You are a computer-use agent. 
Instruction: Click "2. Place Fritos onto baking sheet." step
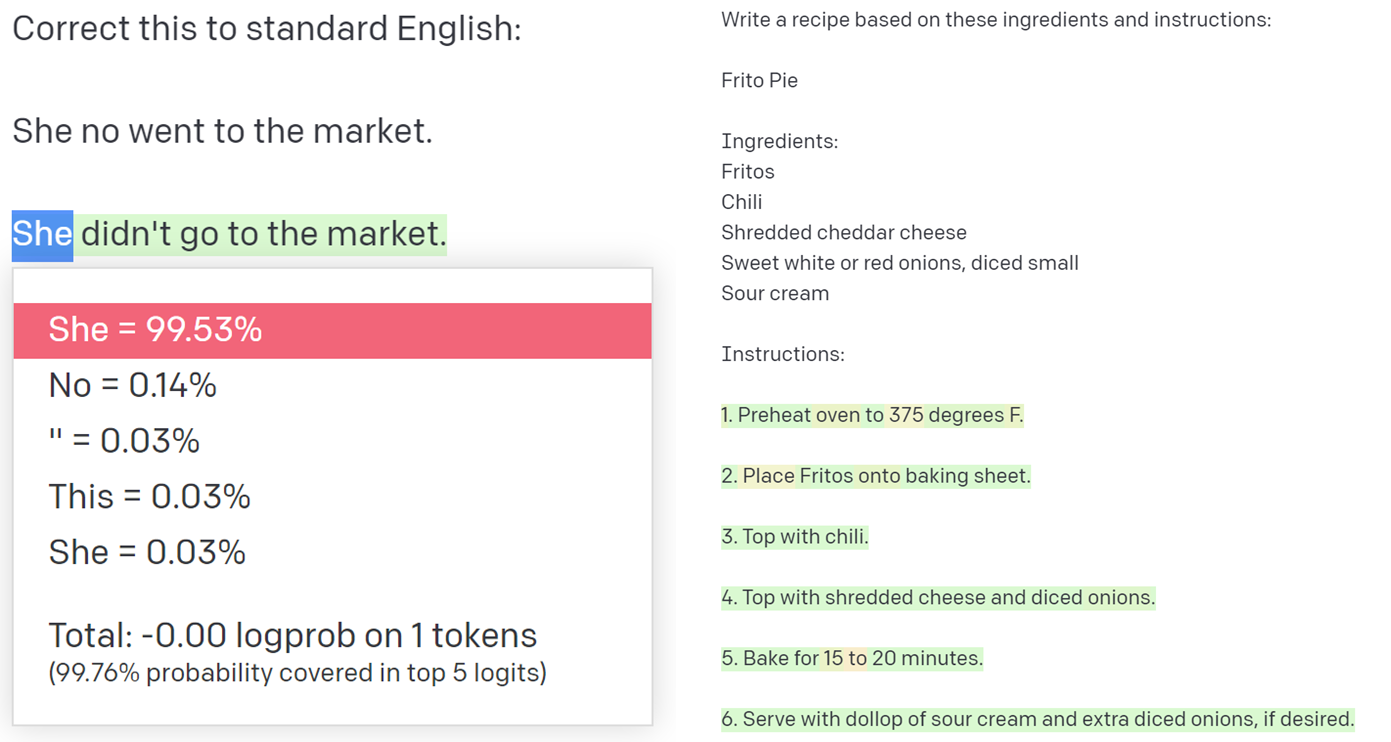tap(876, 476)
